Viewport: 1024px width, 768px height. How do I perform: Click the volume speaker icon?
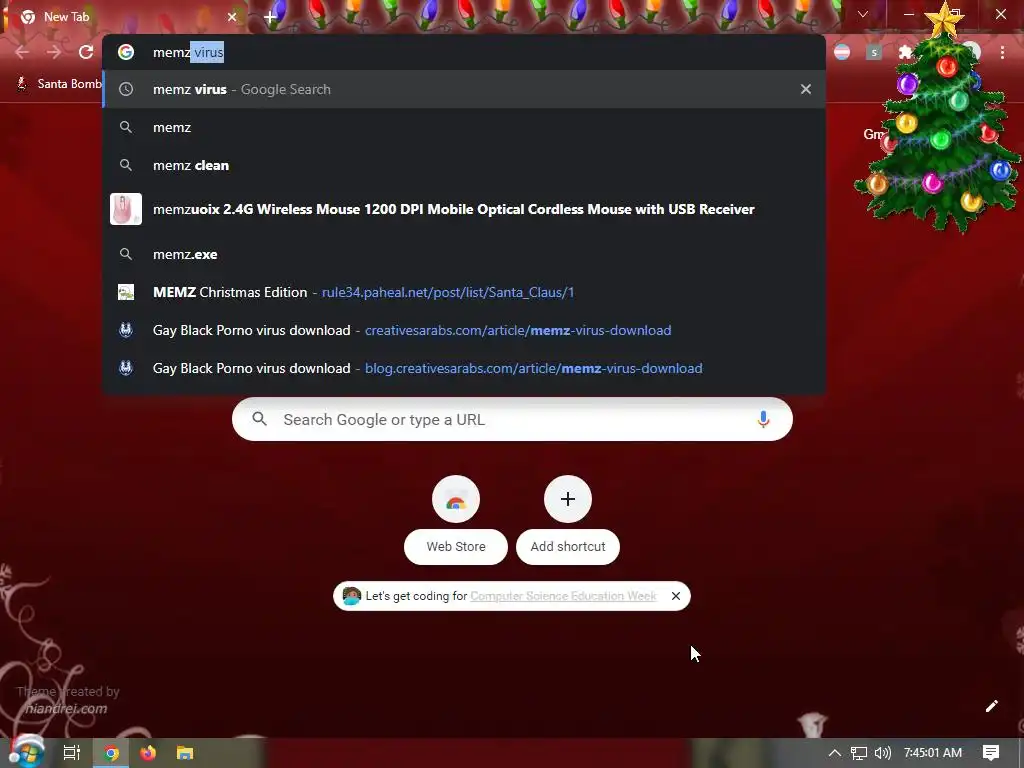click(x=882, y=753)
